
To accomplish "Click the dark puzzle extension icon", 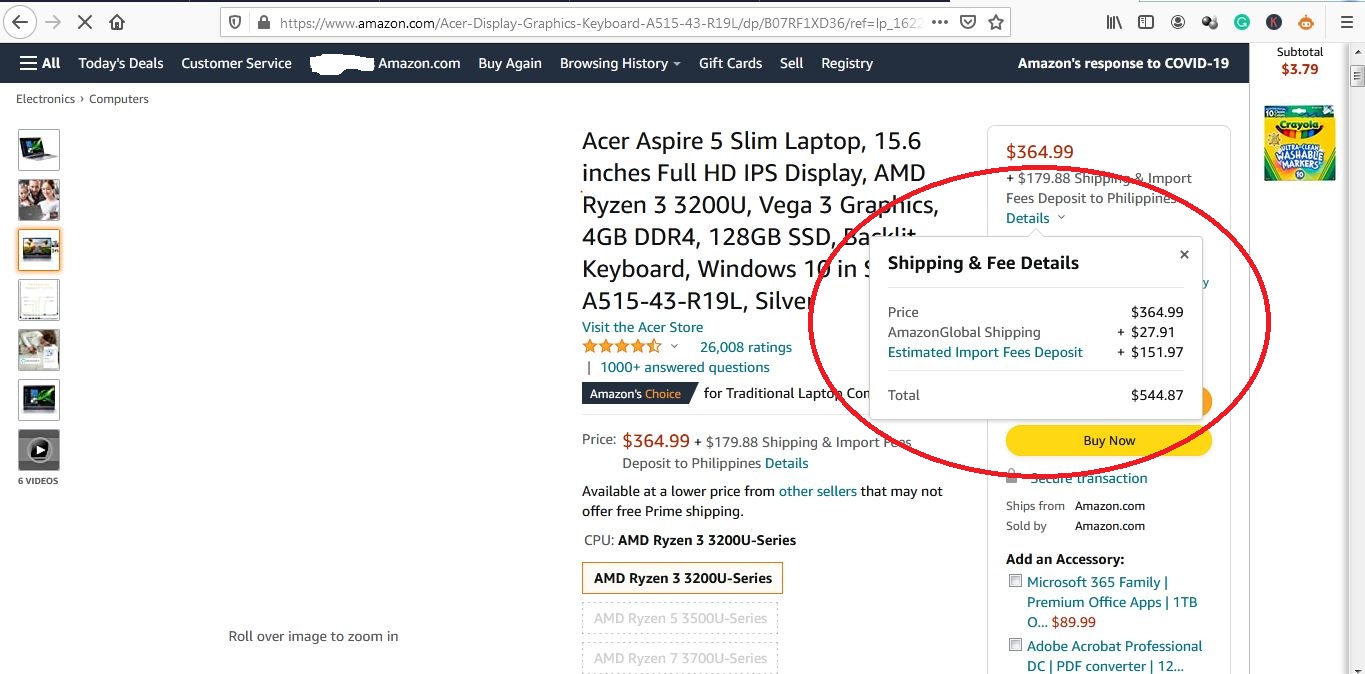I will [x=1210, y=22].
